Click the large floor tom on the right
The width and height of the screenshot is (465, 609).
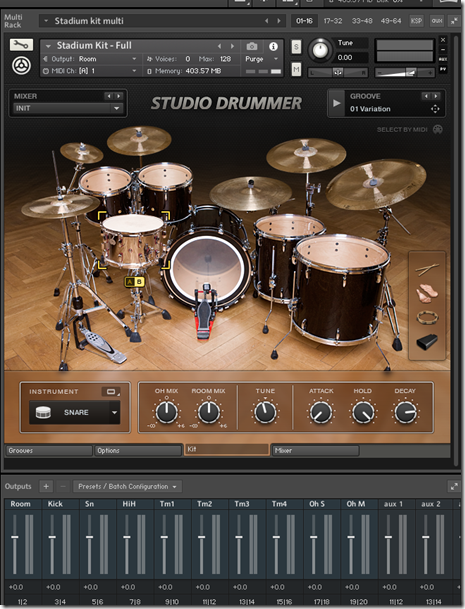[341, 287]
